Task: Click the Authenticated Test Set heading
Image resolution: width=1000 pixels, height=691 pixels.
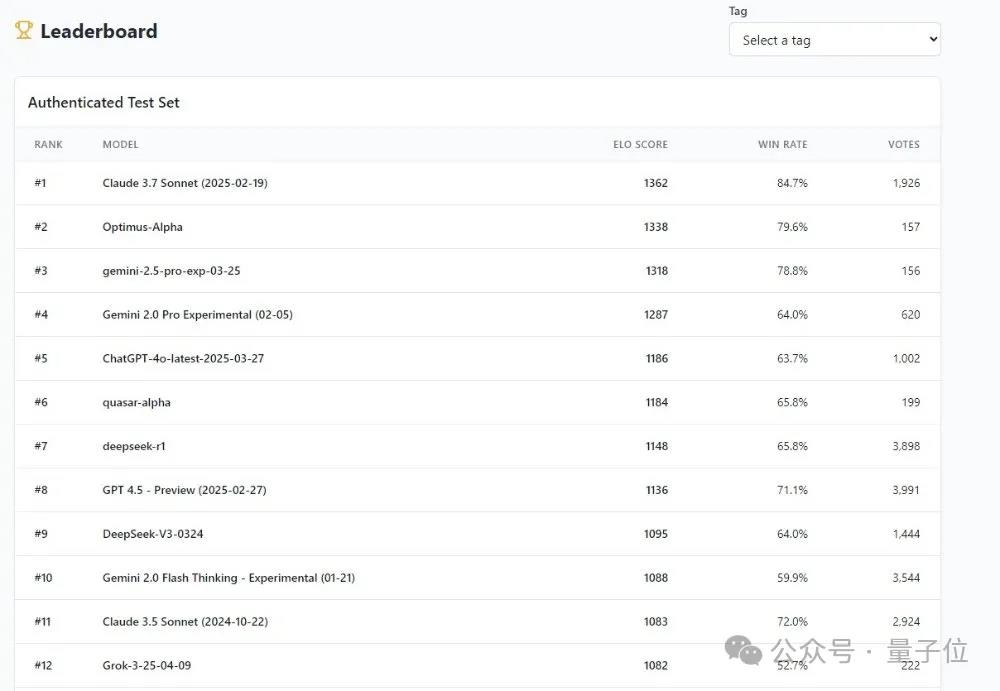Action: coord(104,102)
